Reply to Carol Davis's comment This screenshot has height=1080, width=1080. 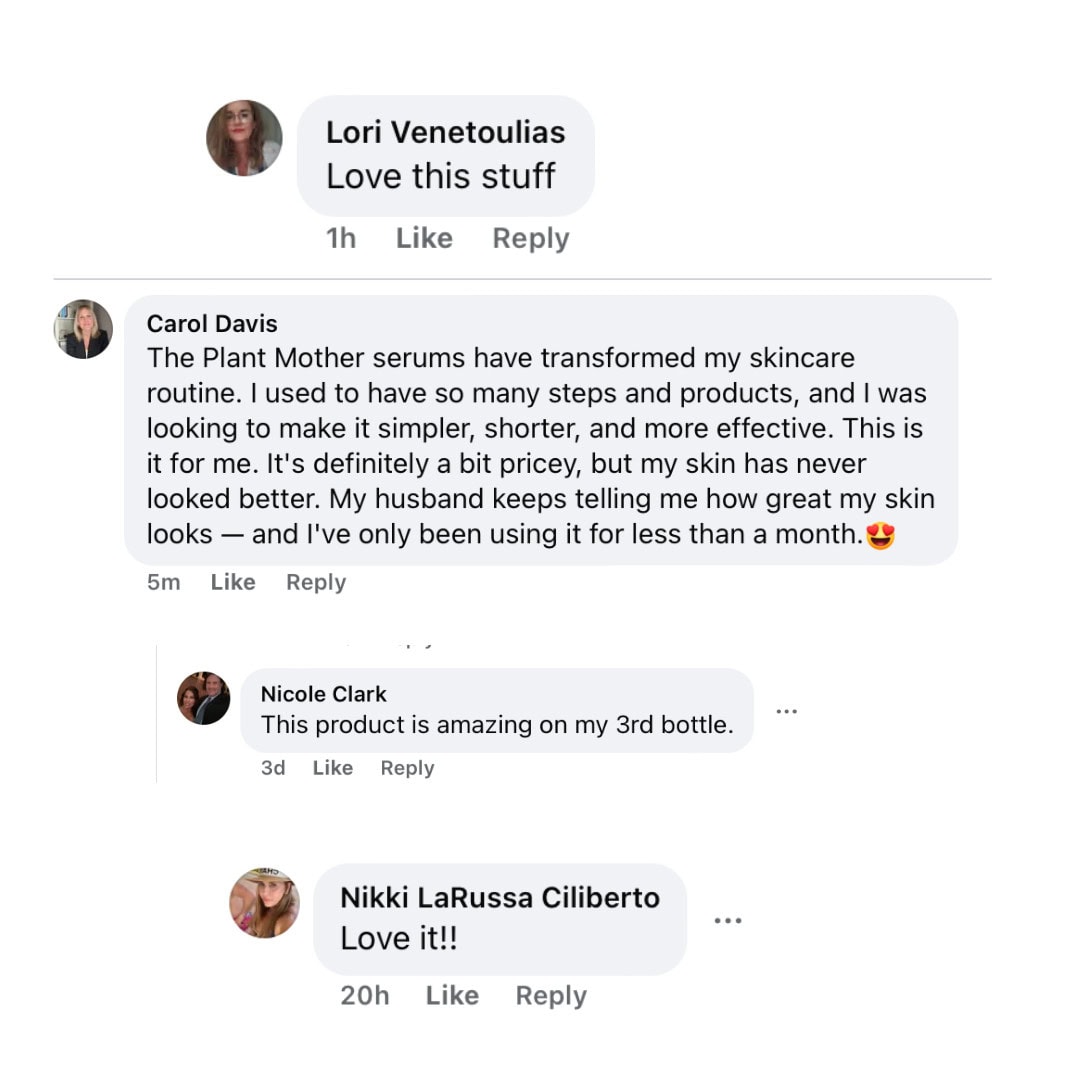pos(315,581)
